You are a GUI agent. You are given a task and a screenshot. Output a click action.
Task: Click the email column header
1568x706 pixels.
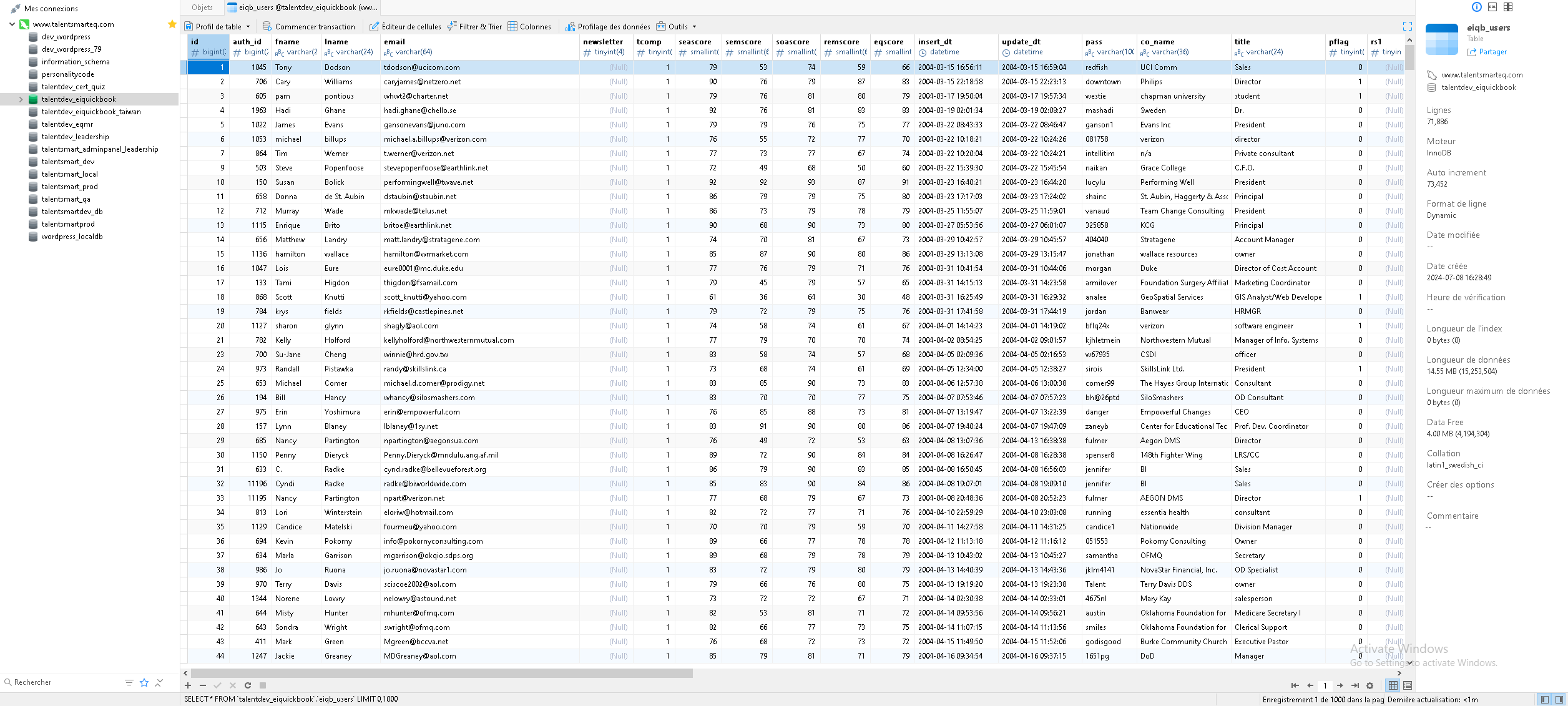[479, 47]
